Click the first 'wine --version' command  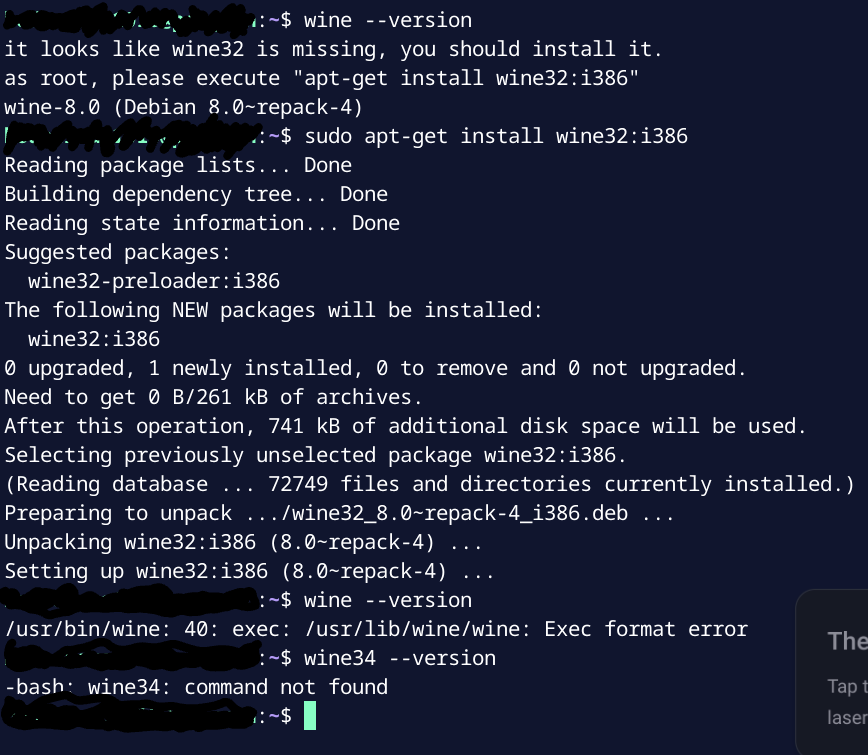point(388,20)
